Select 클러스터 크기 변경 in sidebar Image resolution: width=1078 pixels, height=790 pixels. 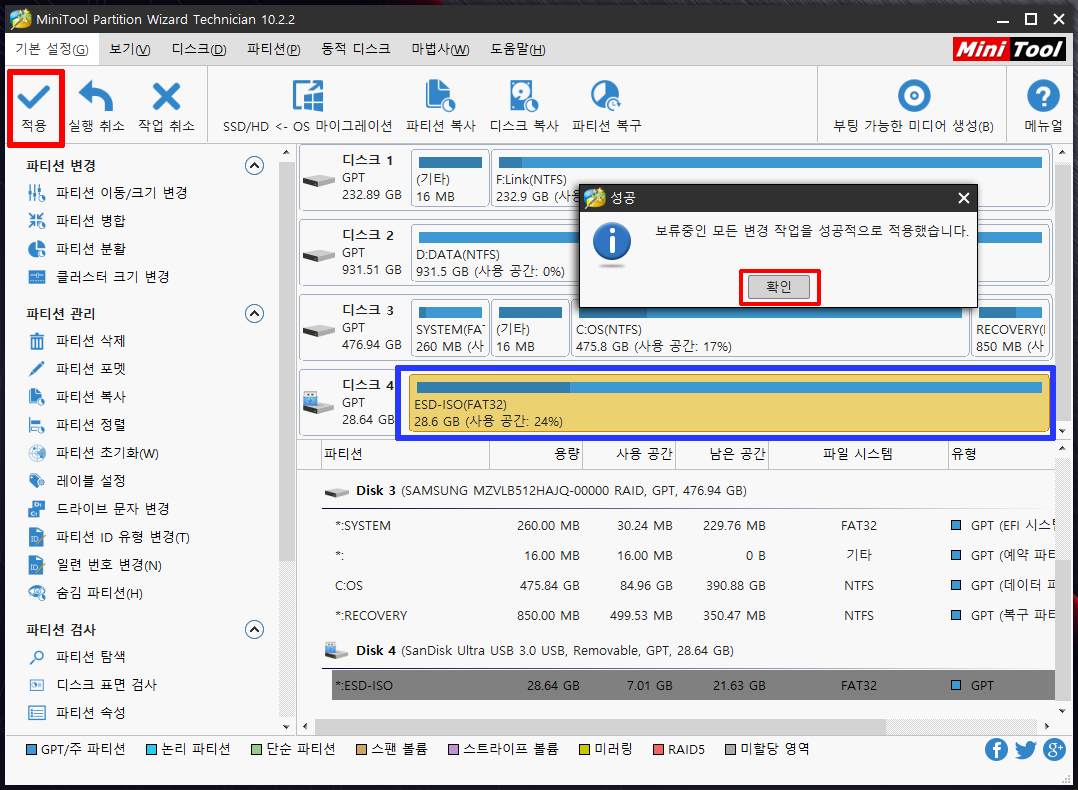(98, 277)
